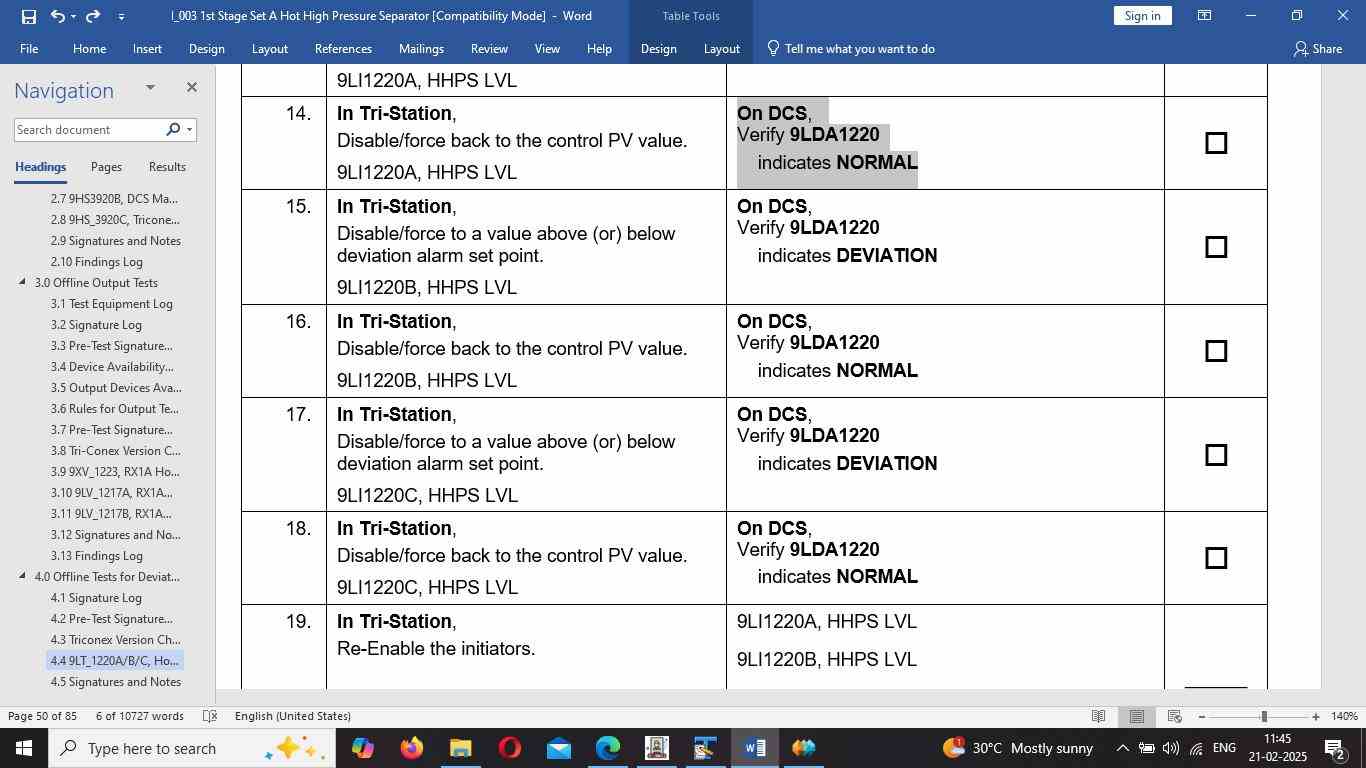1366x768 pixels.
Task: Check the box for step 18
Action: (1216, 558)
